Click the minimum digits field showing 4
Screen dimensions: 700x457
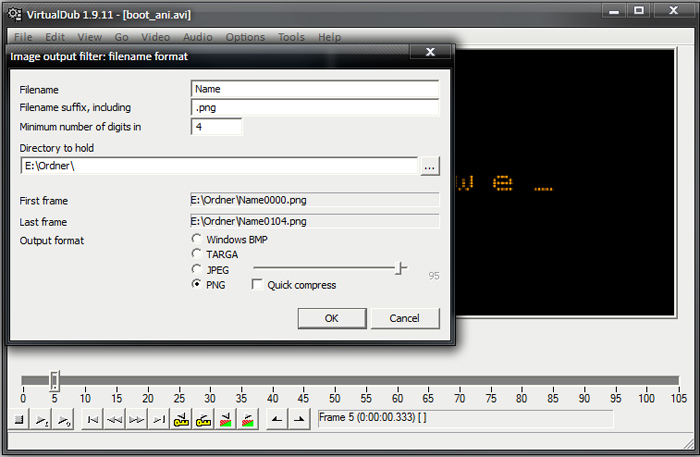(x=217, y=127)
